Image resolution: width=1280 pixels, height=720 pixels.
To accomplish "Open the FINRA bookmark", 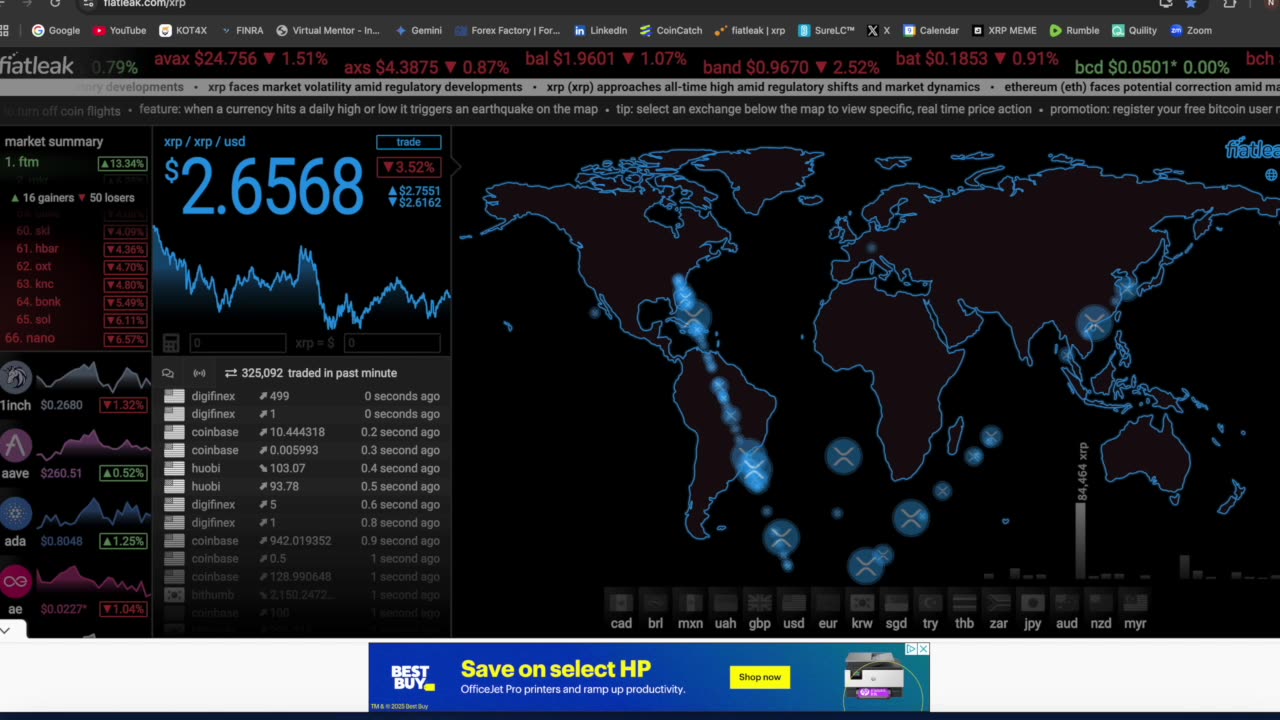I will click(x=243, y=30).
